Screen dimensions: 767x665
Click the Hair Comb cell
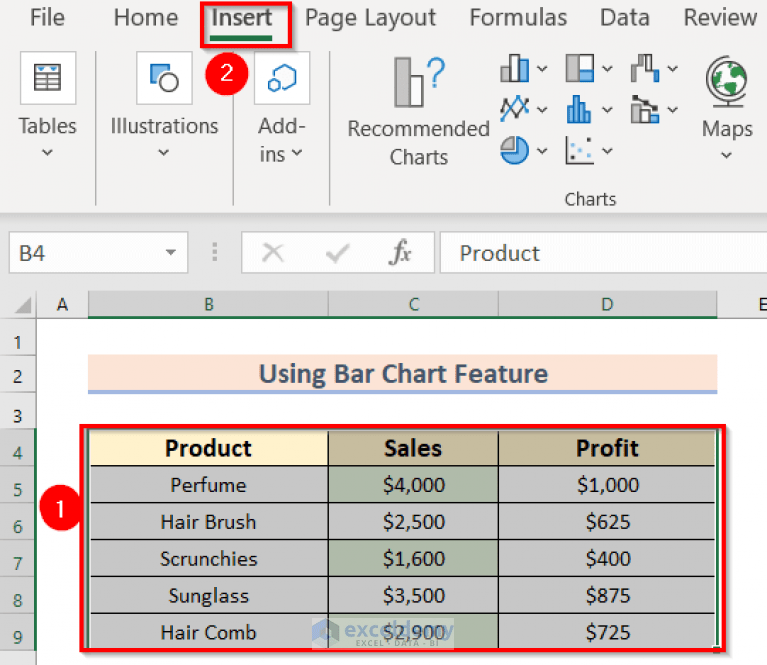209,632
